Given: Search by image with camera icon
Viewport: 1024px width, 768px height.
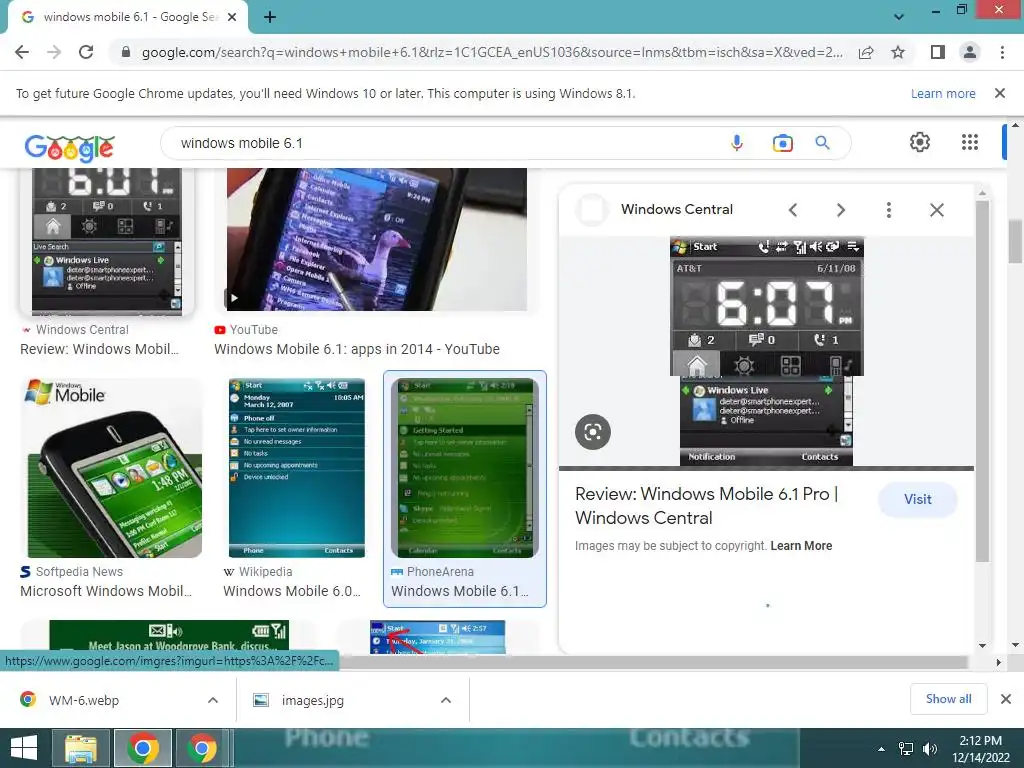Looking at the screenshot, I should click(782, 143).
